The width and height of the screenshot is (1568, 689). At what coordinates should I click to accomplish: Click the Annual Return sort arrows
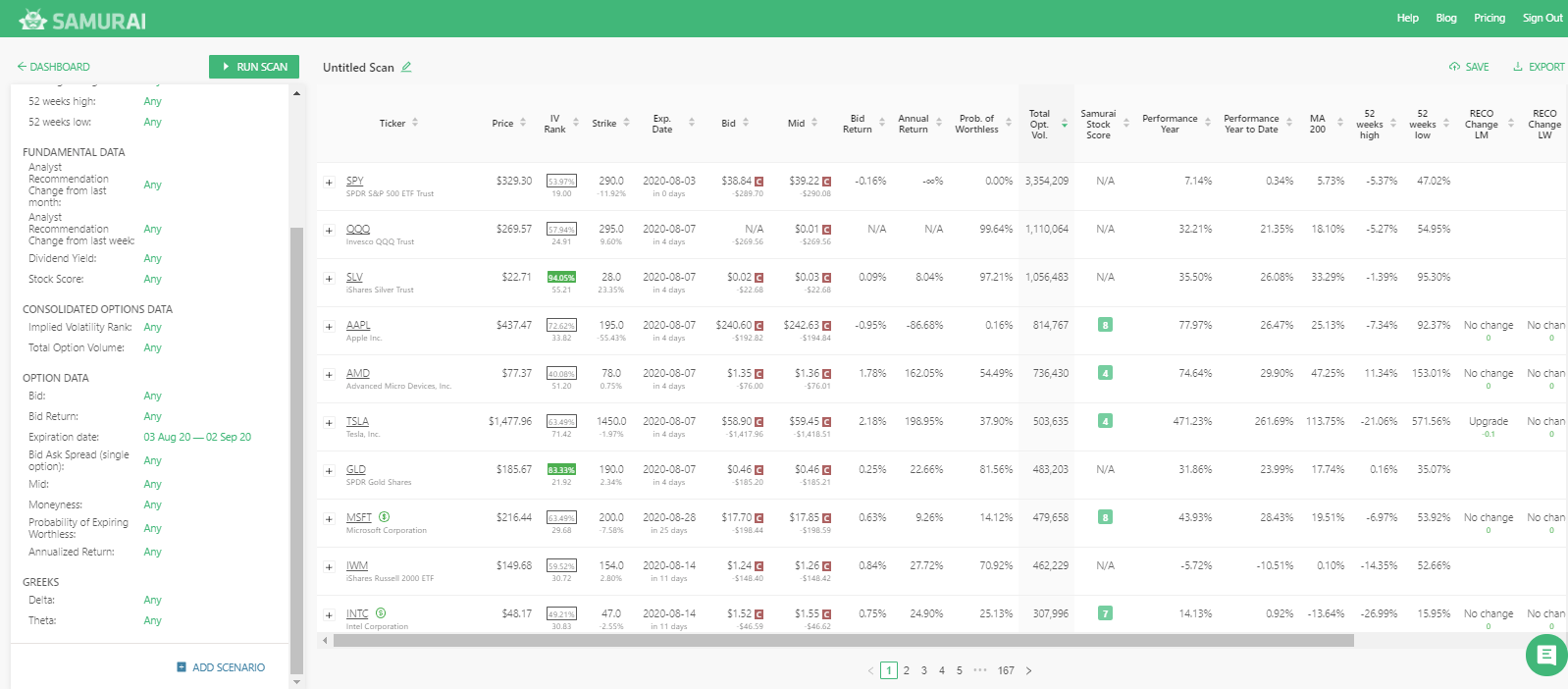939,123
